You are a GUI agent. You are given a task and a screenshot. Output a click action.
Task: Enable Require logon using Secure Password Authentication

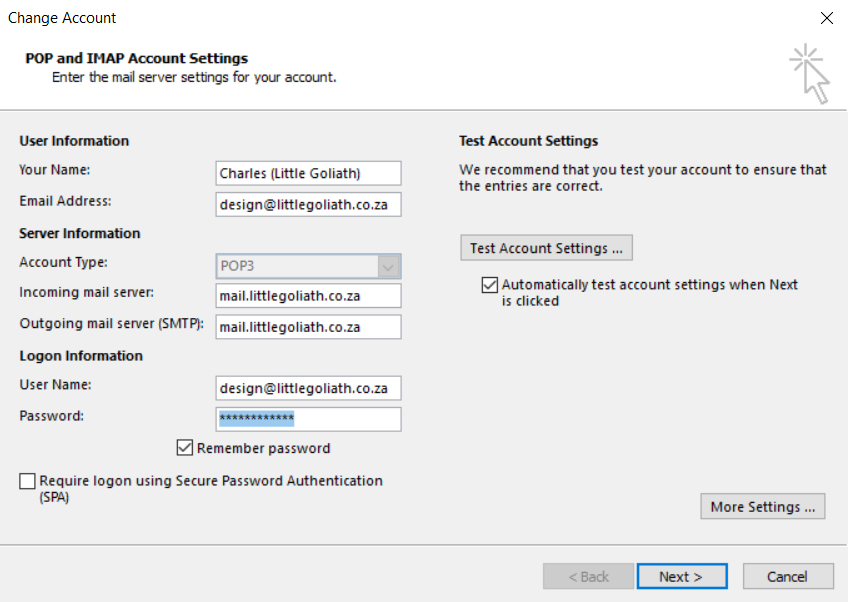28,481
